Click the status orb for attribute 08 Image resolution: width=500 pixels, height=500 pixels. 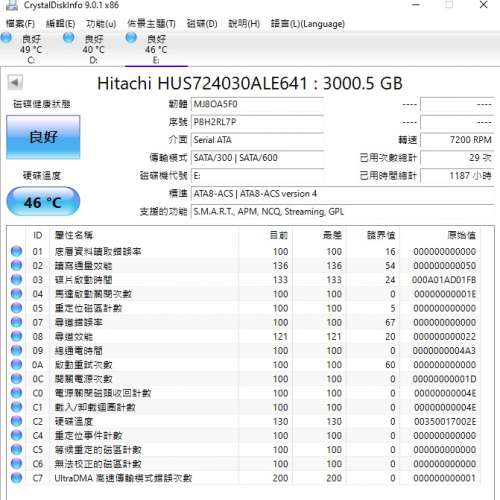tap(16, 336)
